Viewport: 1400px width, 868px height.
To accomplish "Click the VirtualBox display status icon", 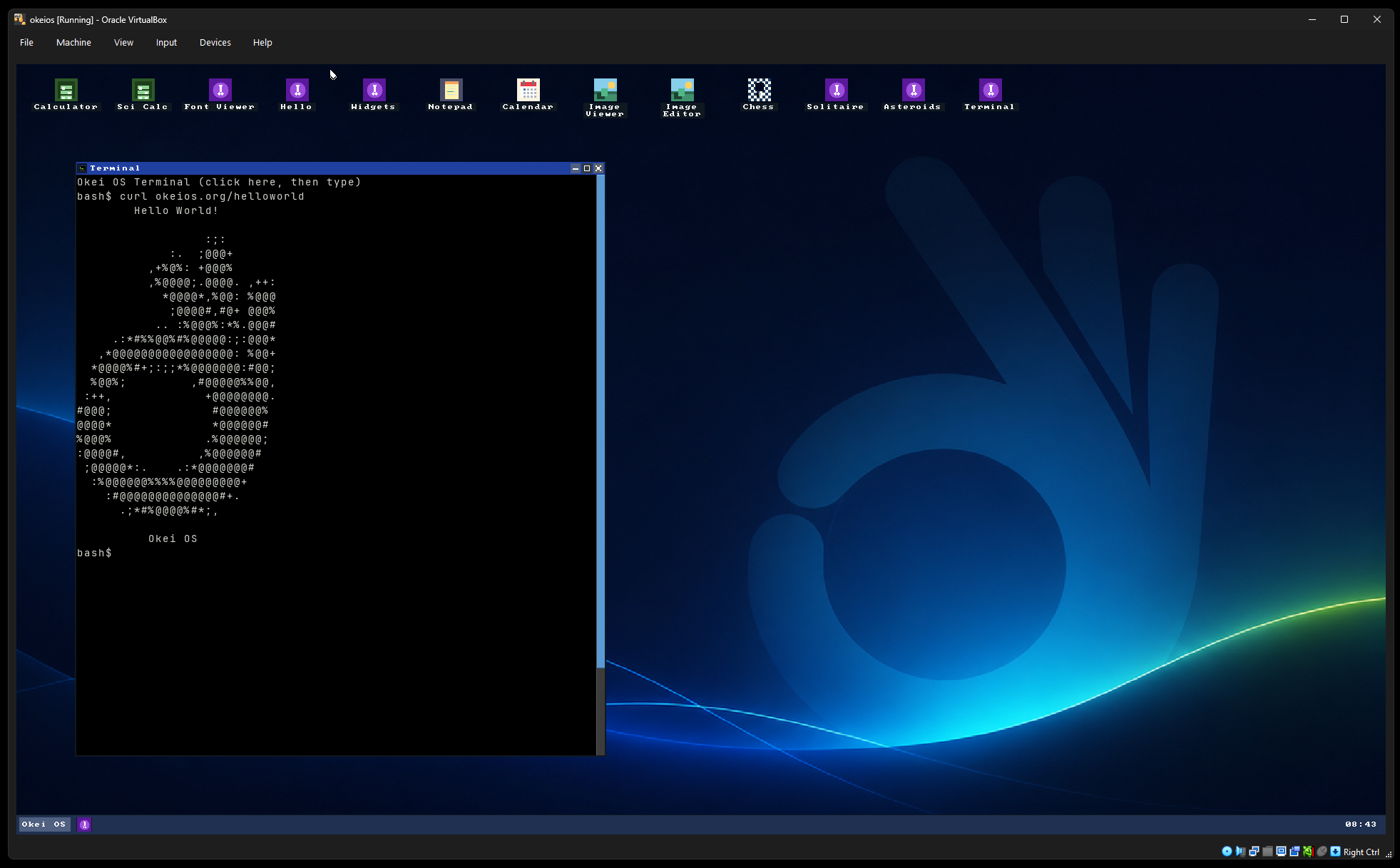I will point(1281,852).
